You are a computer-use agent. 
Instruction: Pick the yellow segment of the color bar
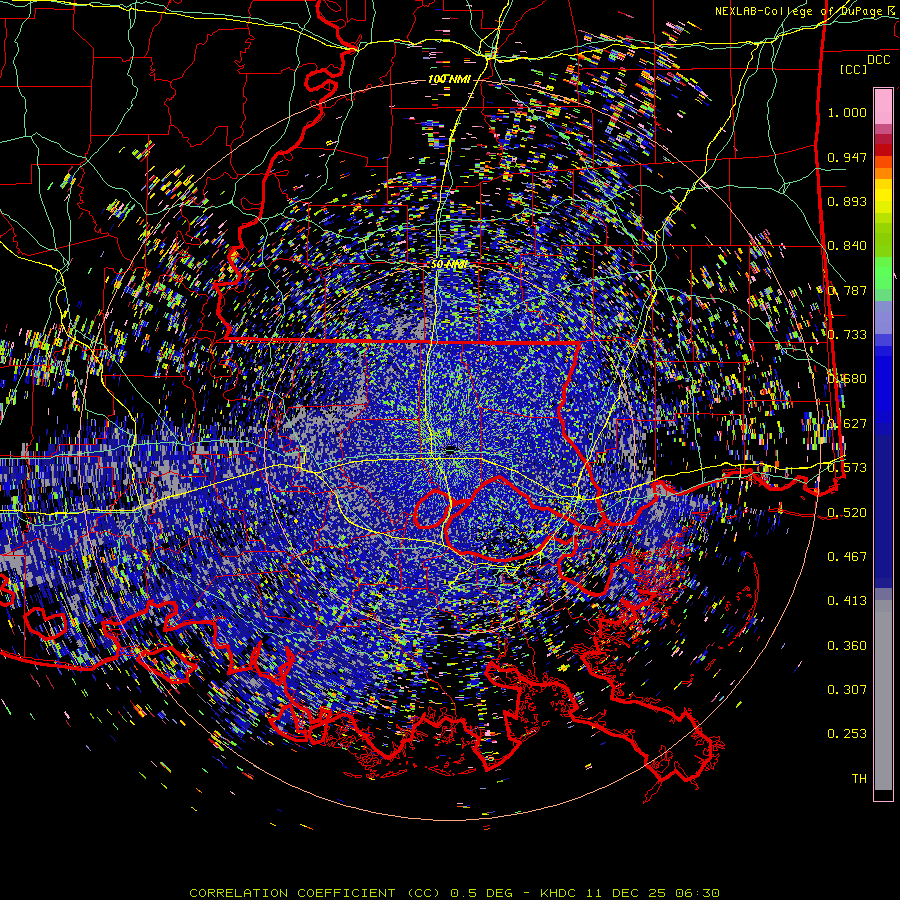pyautogui.click(x=883, y=196)
